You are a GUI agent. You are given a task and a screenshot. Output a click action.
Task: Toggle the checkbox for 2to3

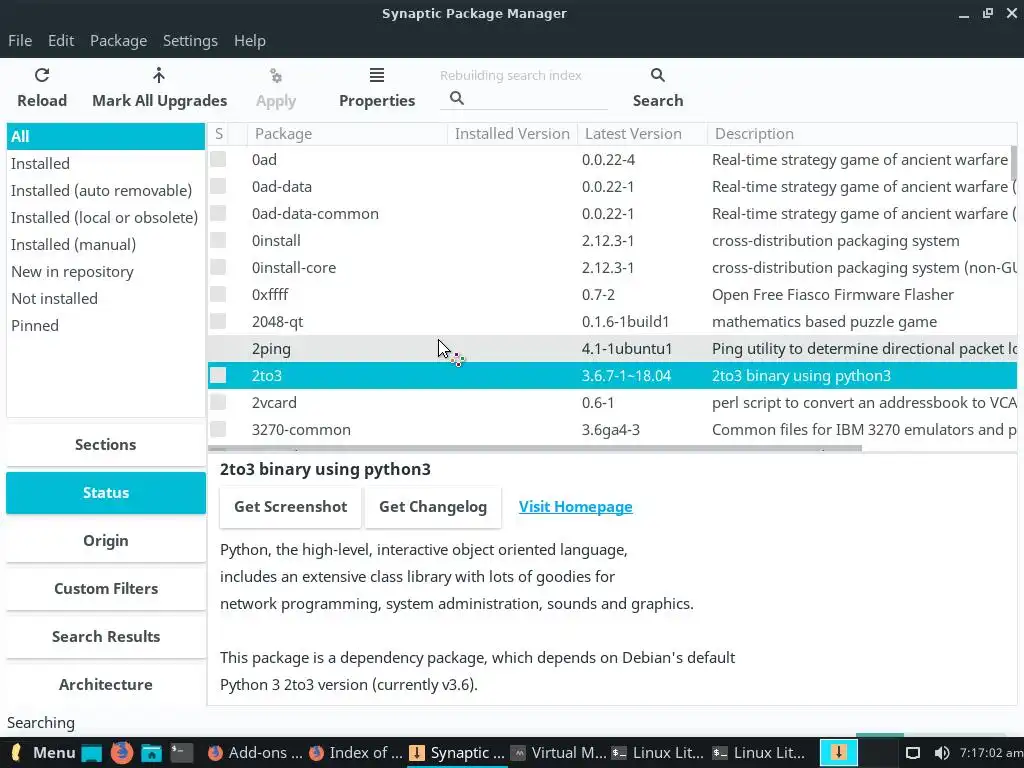[x=218, y=376]
